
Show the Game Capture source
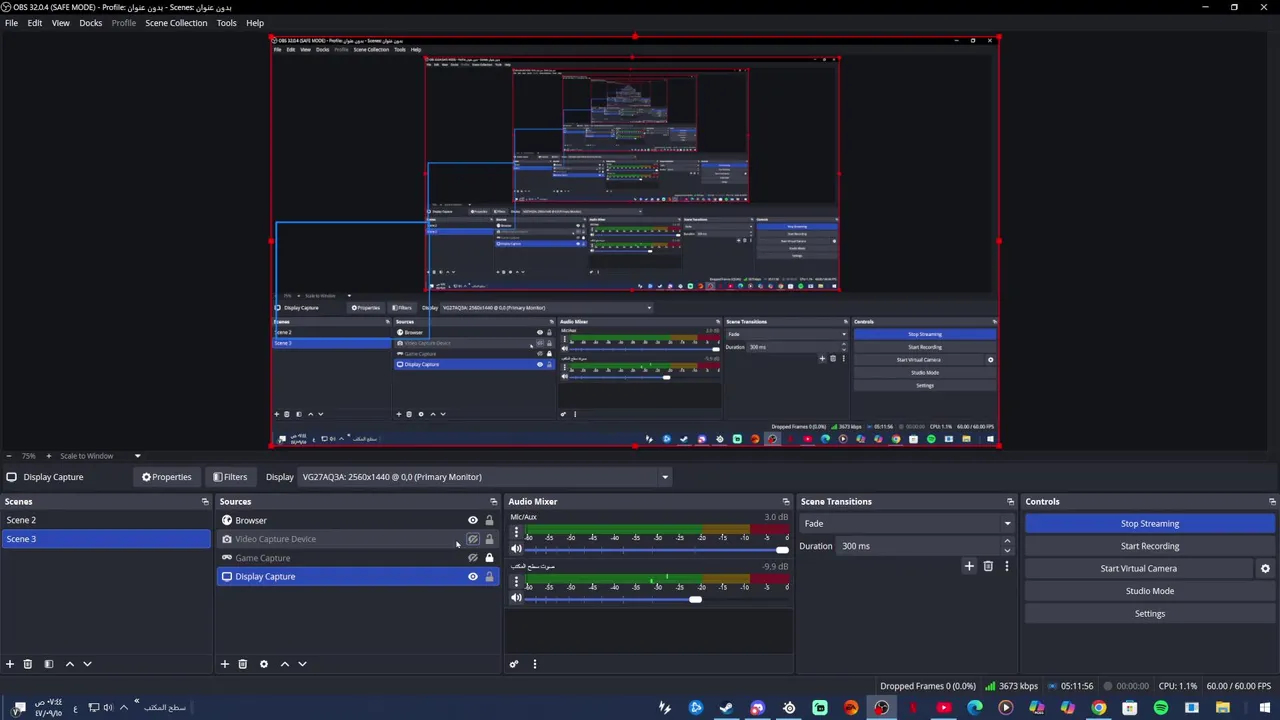point(473,558)
